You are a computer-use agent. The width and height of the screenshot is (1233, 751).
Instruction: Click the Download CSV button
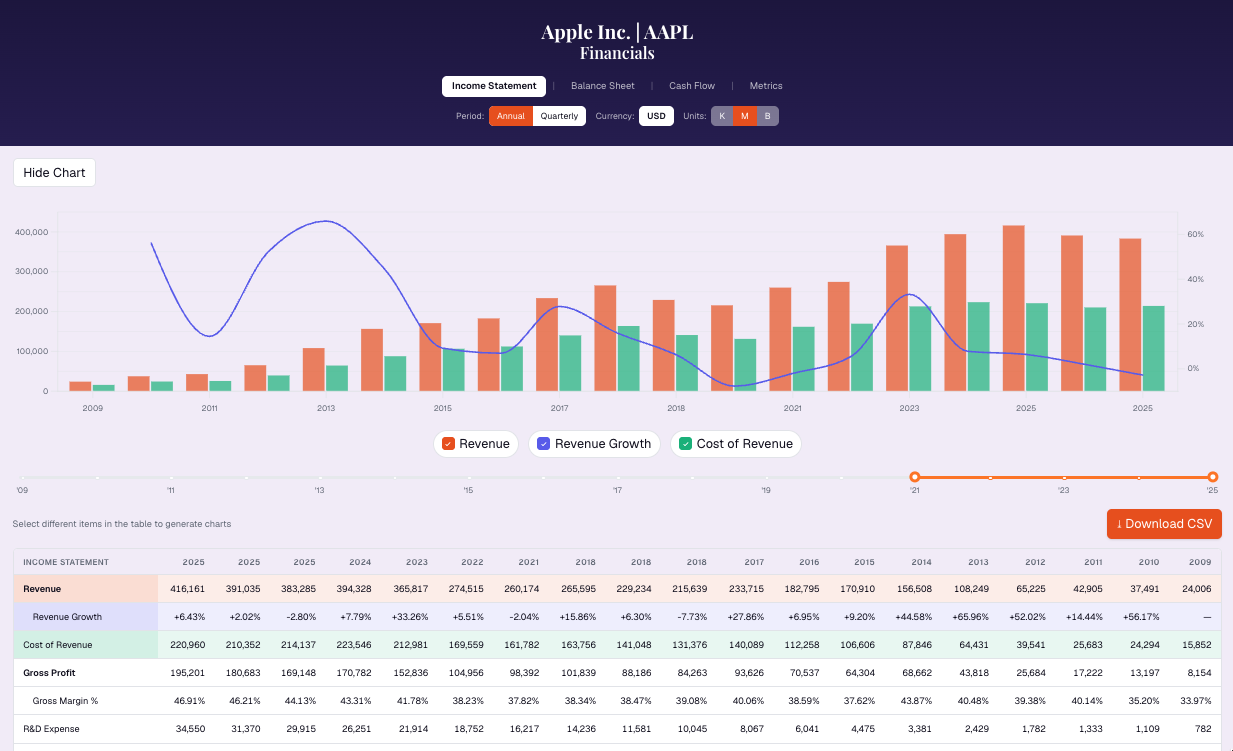[1164, 524]
